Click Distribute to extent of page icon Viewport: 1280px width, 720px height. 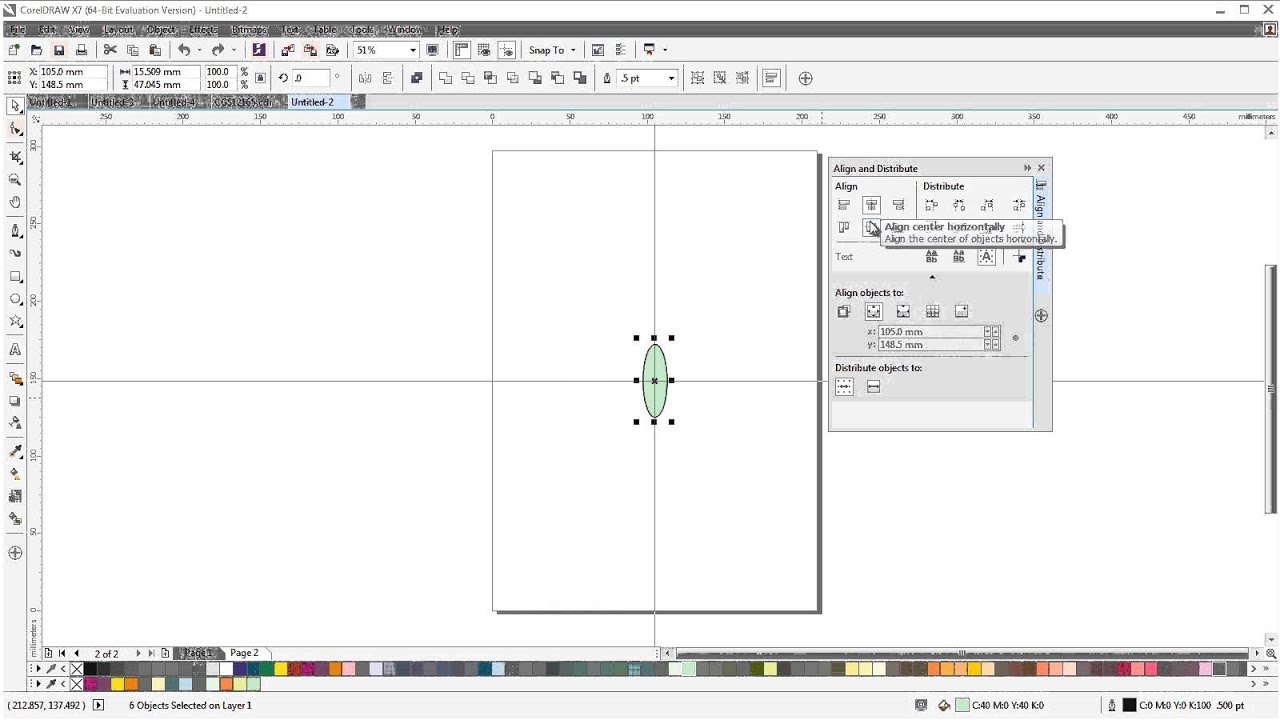click(x=873, y=387)
